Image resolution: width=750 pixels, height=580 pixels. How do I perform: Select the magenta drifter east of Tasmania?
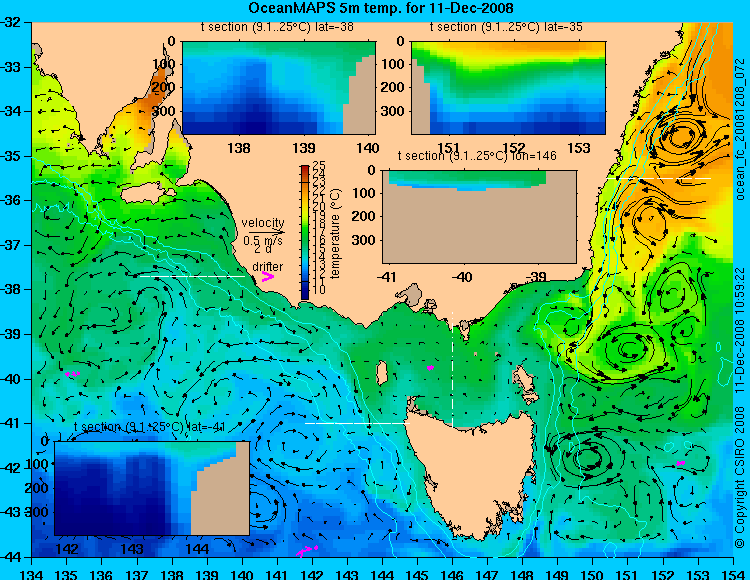point(681,463)
